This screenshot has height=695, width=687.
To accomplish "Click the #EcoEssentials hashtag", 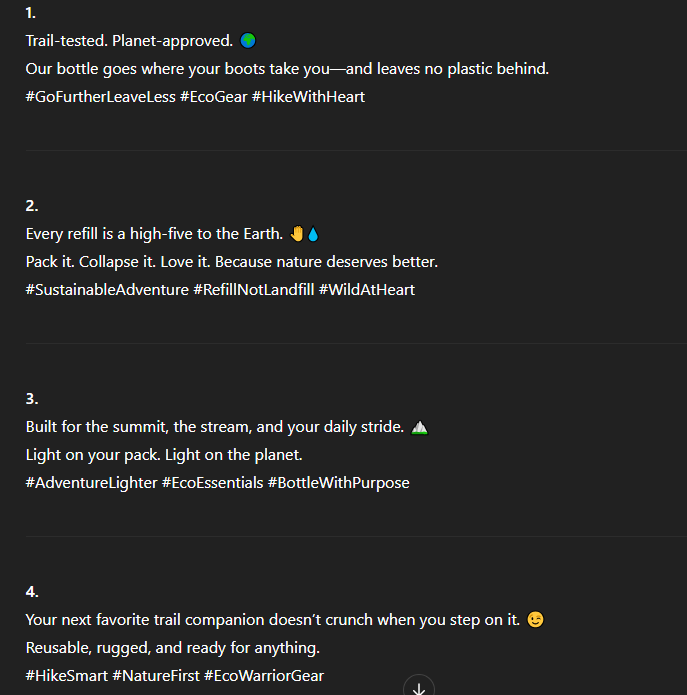I will click(x=213, y=483).
